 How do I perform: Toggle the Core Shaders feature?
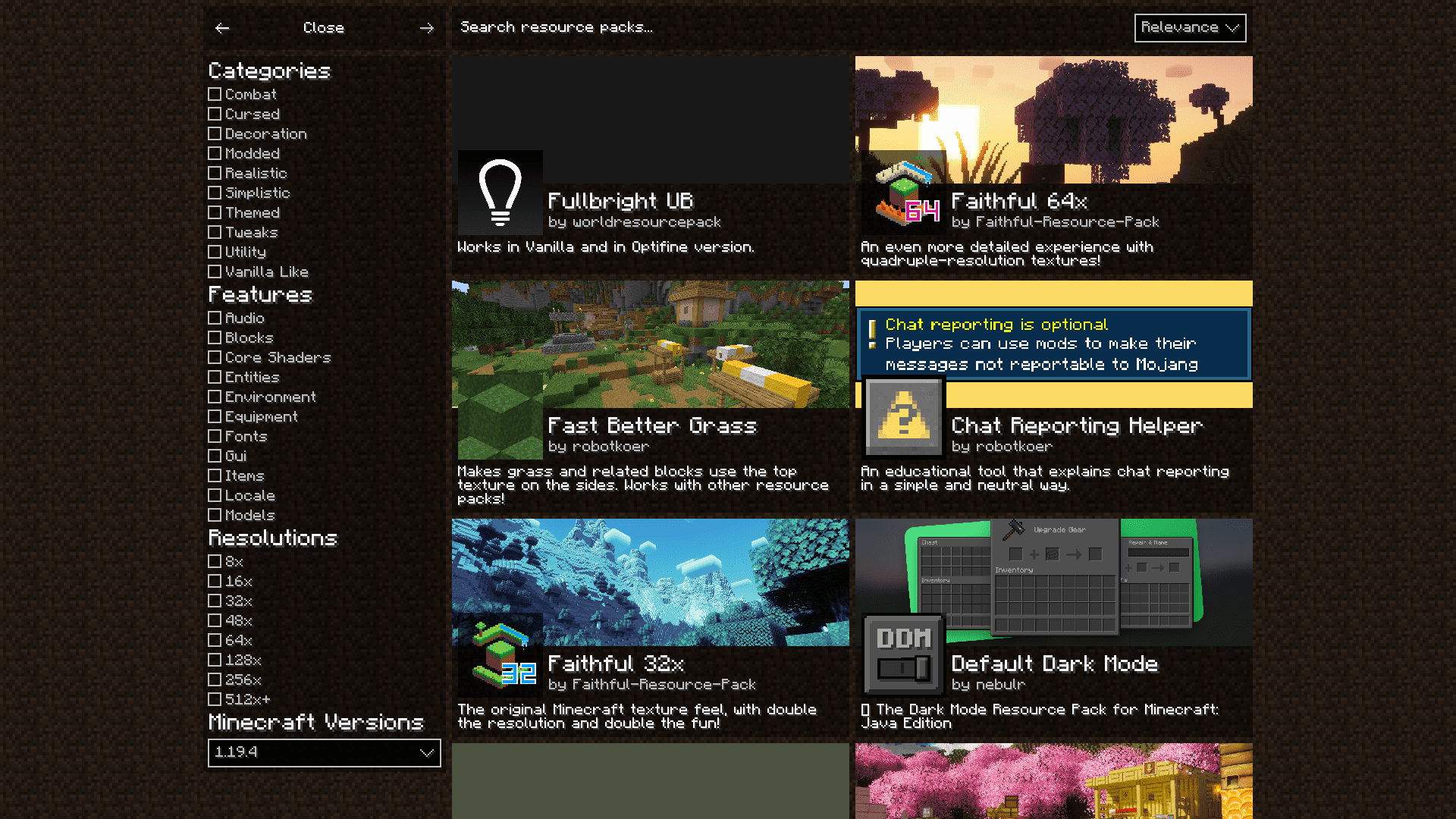tap(215, 357)
